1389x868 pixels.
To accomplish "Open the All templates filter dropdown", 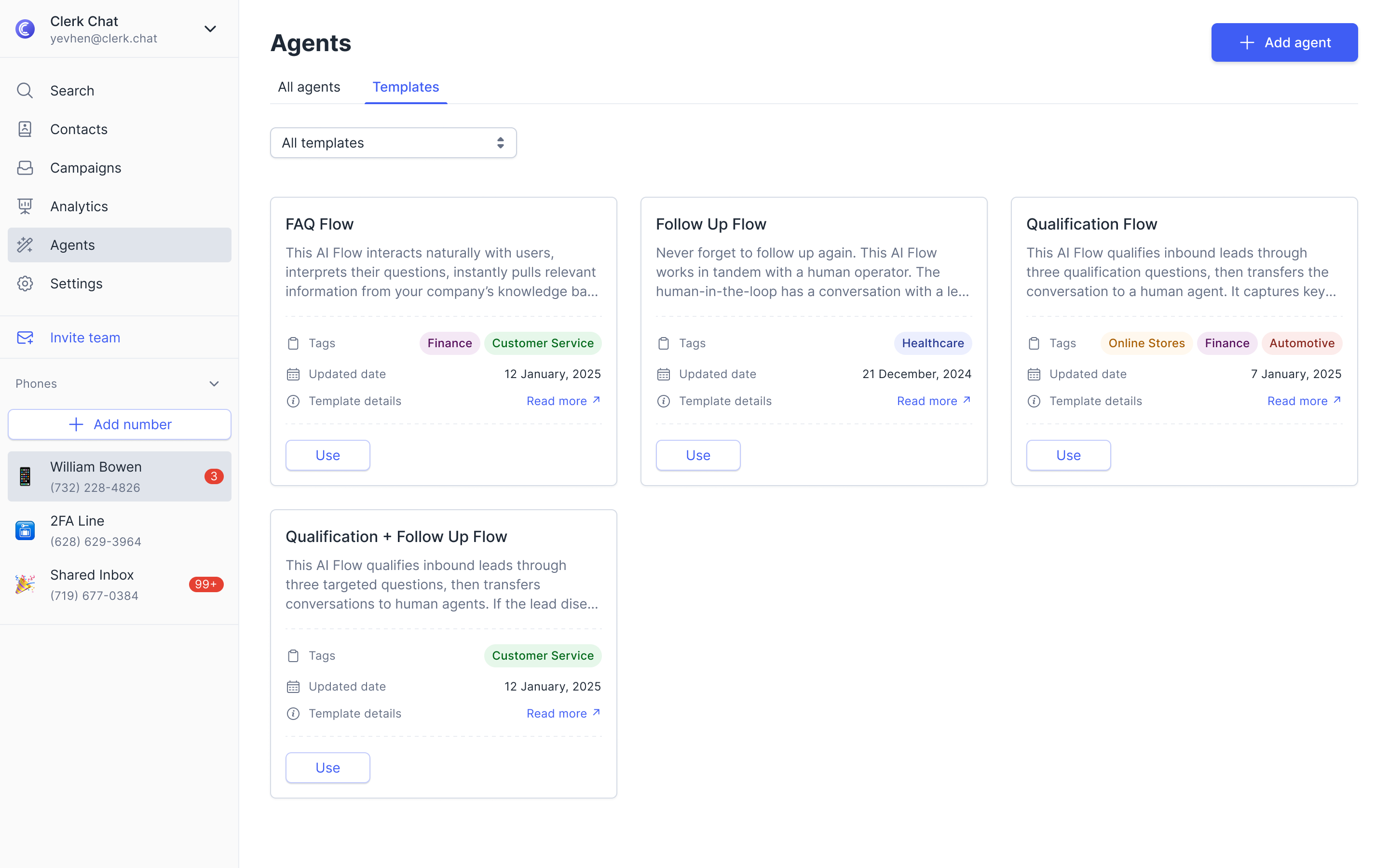I will (x=393, y=143).
